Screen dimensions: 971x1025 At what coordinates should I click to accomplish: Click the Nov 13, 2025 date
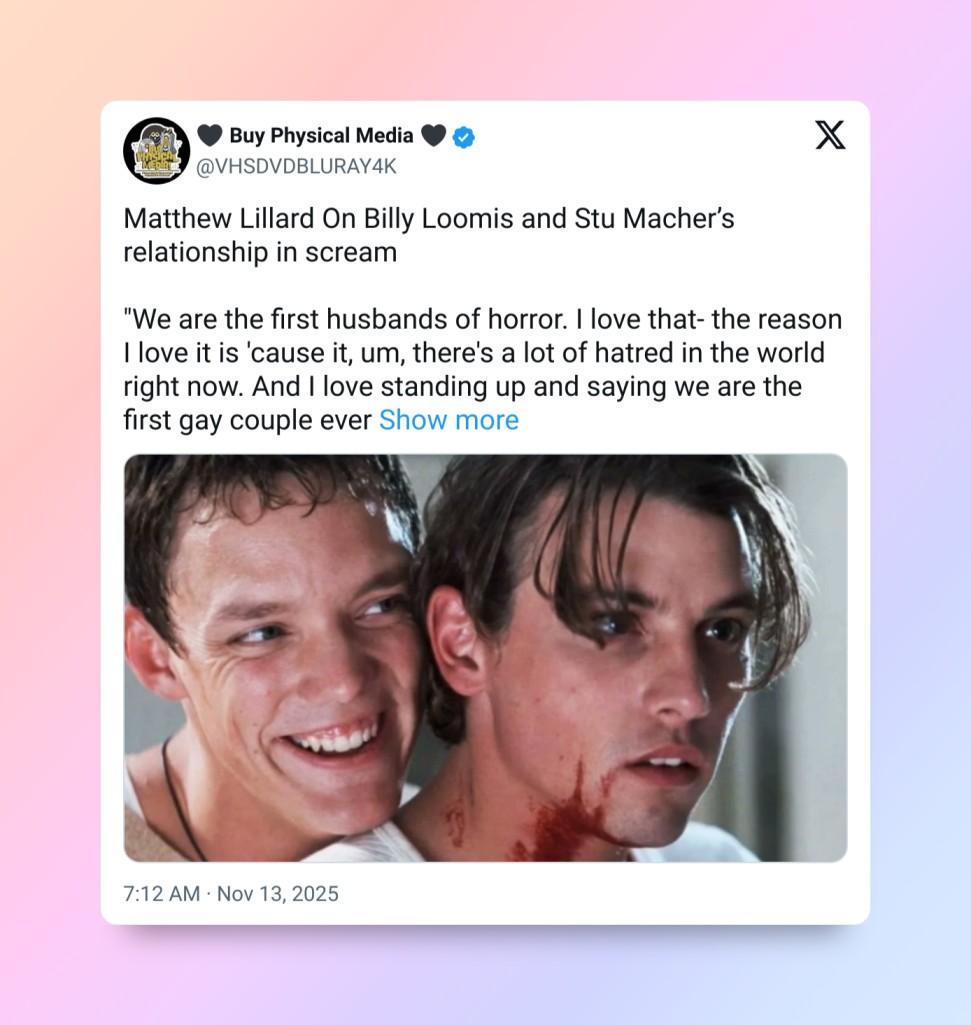click(x=278, y=894)
